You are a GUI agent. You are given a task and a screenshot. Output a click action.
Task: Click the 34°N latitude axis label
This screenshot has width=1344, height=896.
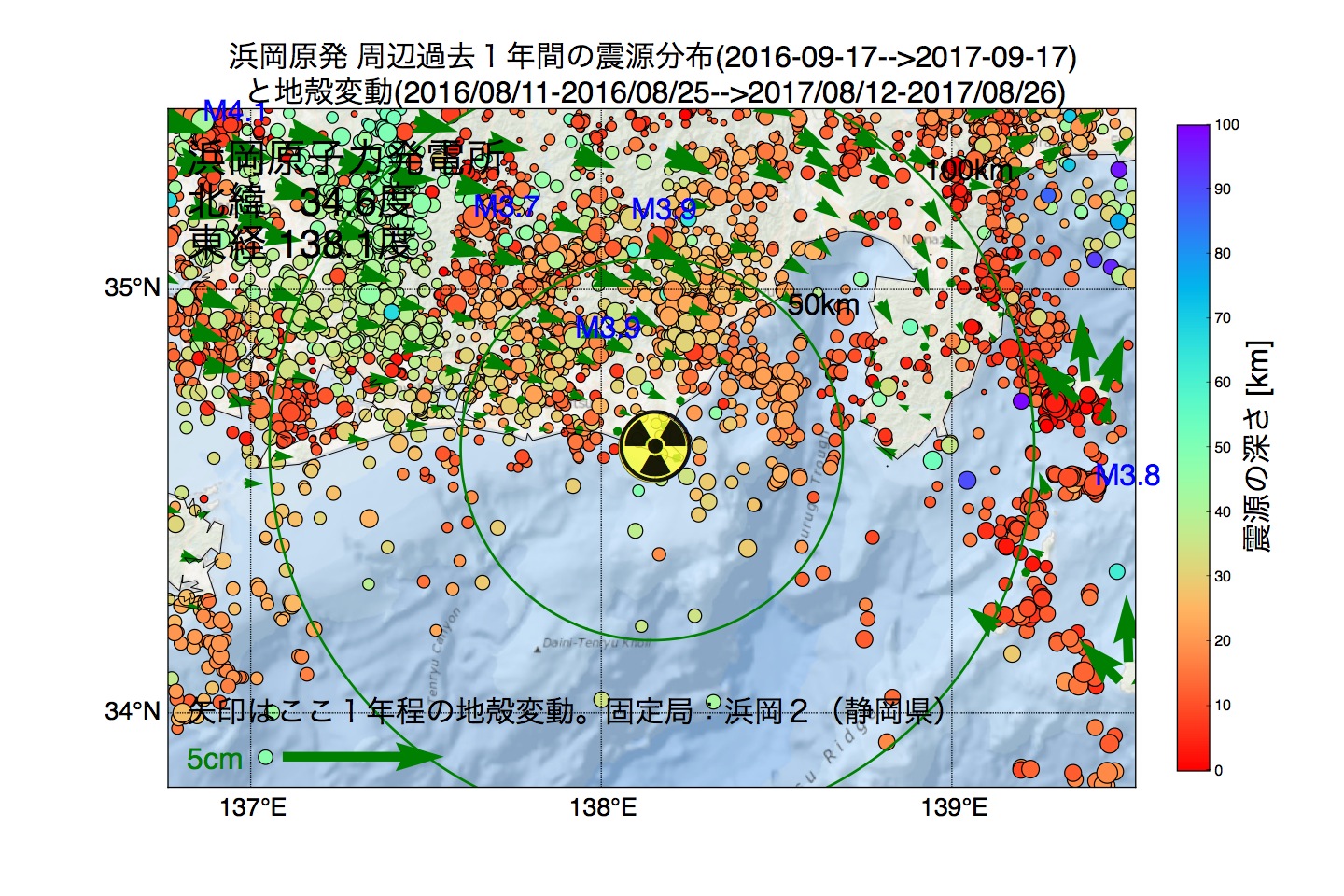132,711
